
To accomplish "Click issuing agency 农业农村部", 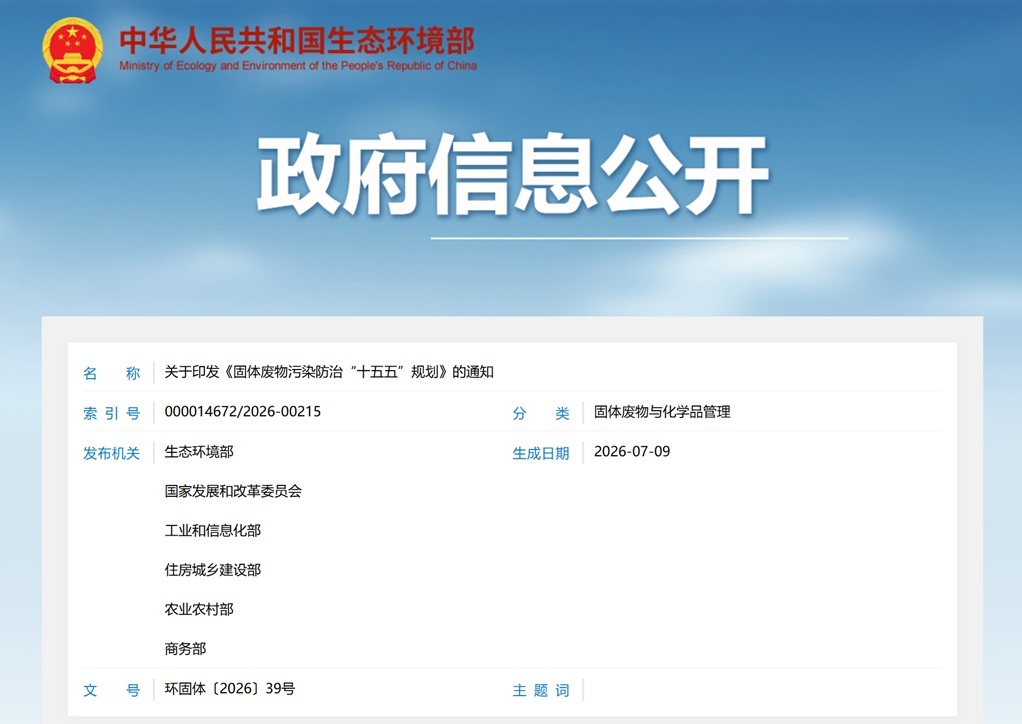I will coord(199,609).
